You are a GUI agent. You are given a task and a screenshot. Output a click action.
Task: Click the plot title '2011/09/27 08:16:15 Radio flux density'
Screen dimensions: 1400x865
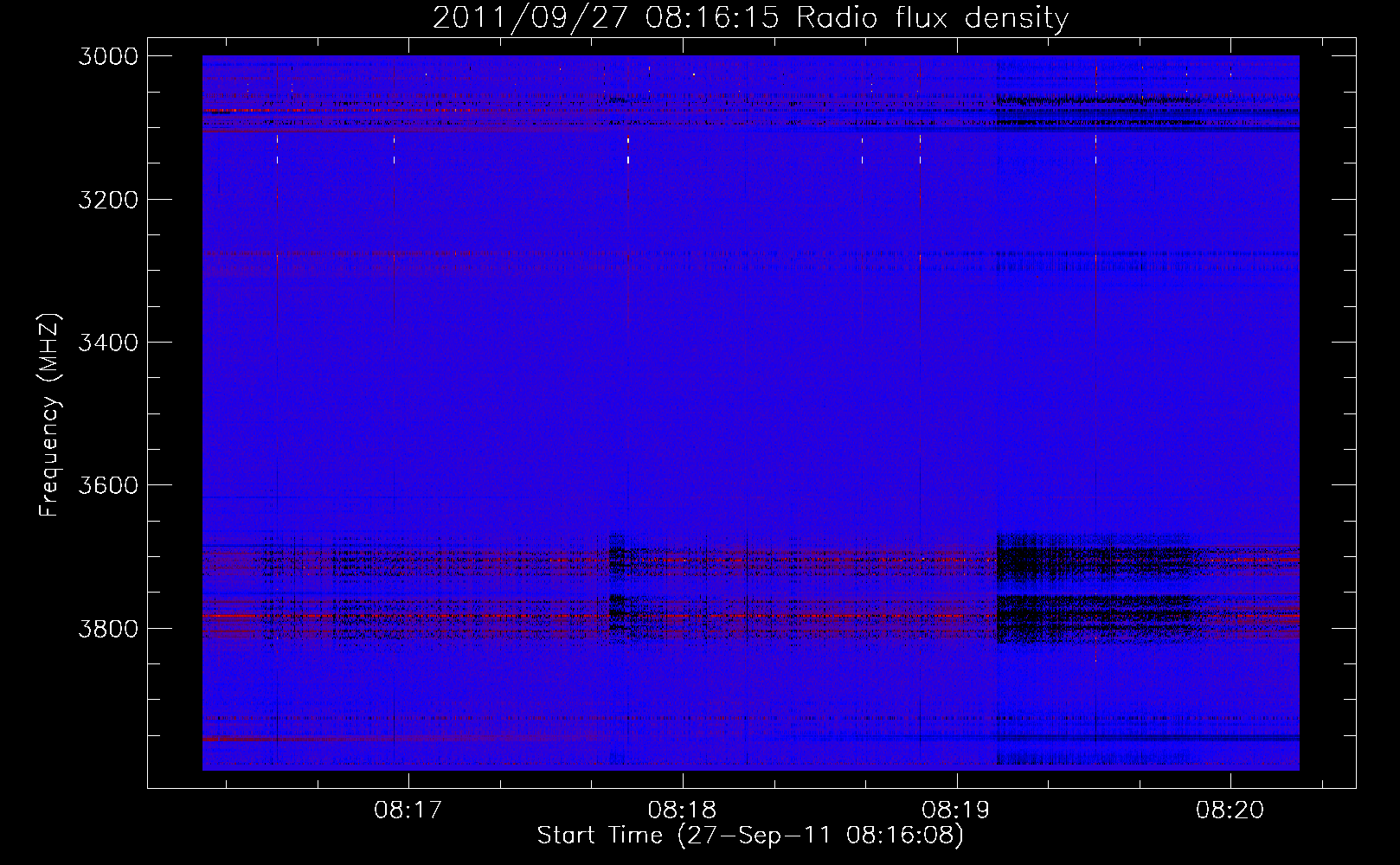pyautogui.click(x=750, y=17)
